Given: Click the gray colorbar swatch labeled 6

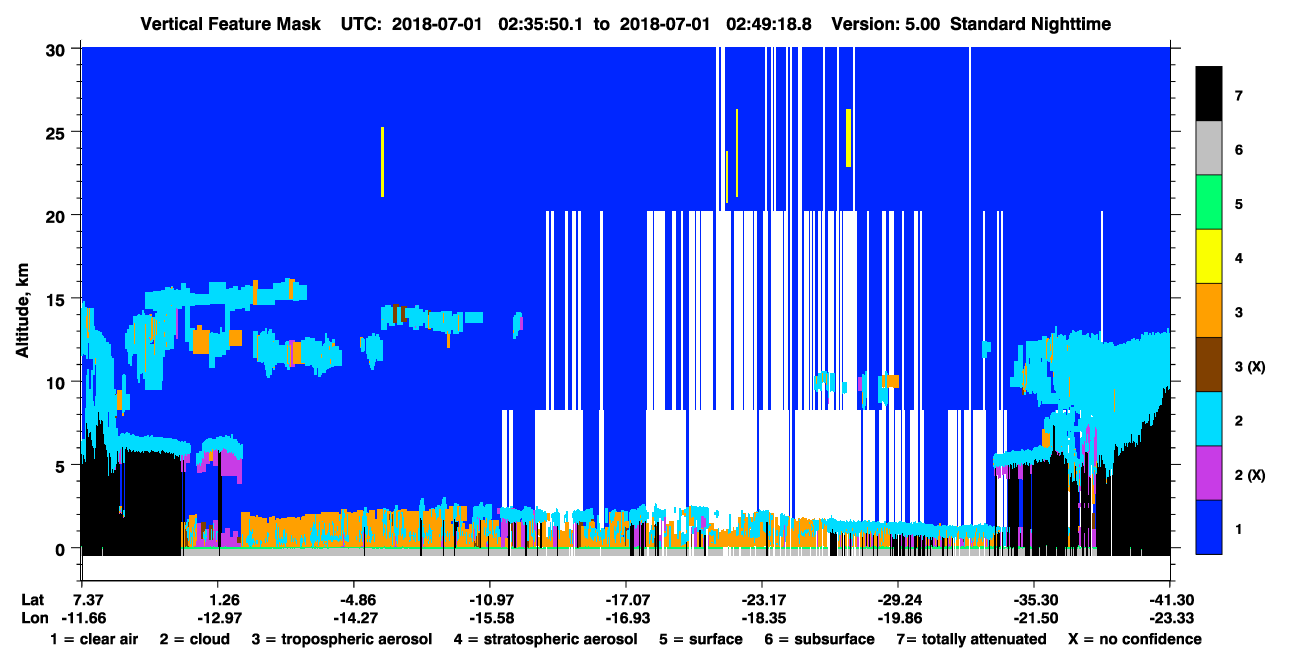Looking at the screenshot, I should (x=1209, y=149).
